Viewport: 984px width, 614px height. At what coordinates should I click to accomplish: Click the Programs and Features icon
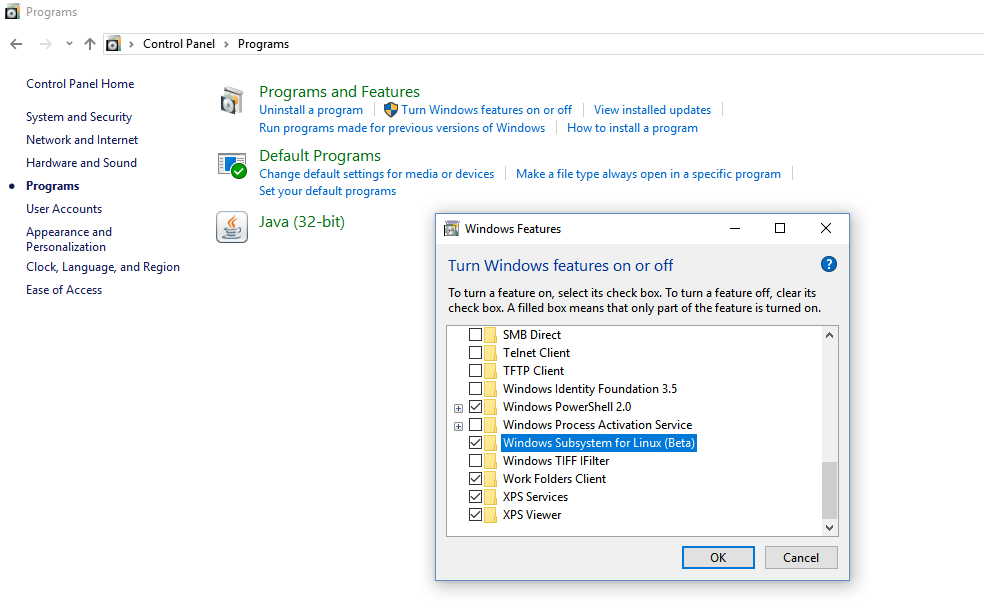click(x=232, y=100)
